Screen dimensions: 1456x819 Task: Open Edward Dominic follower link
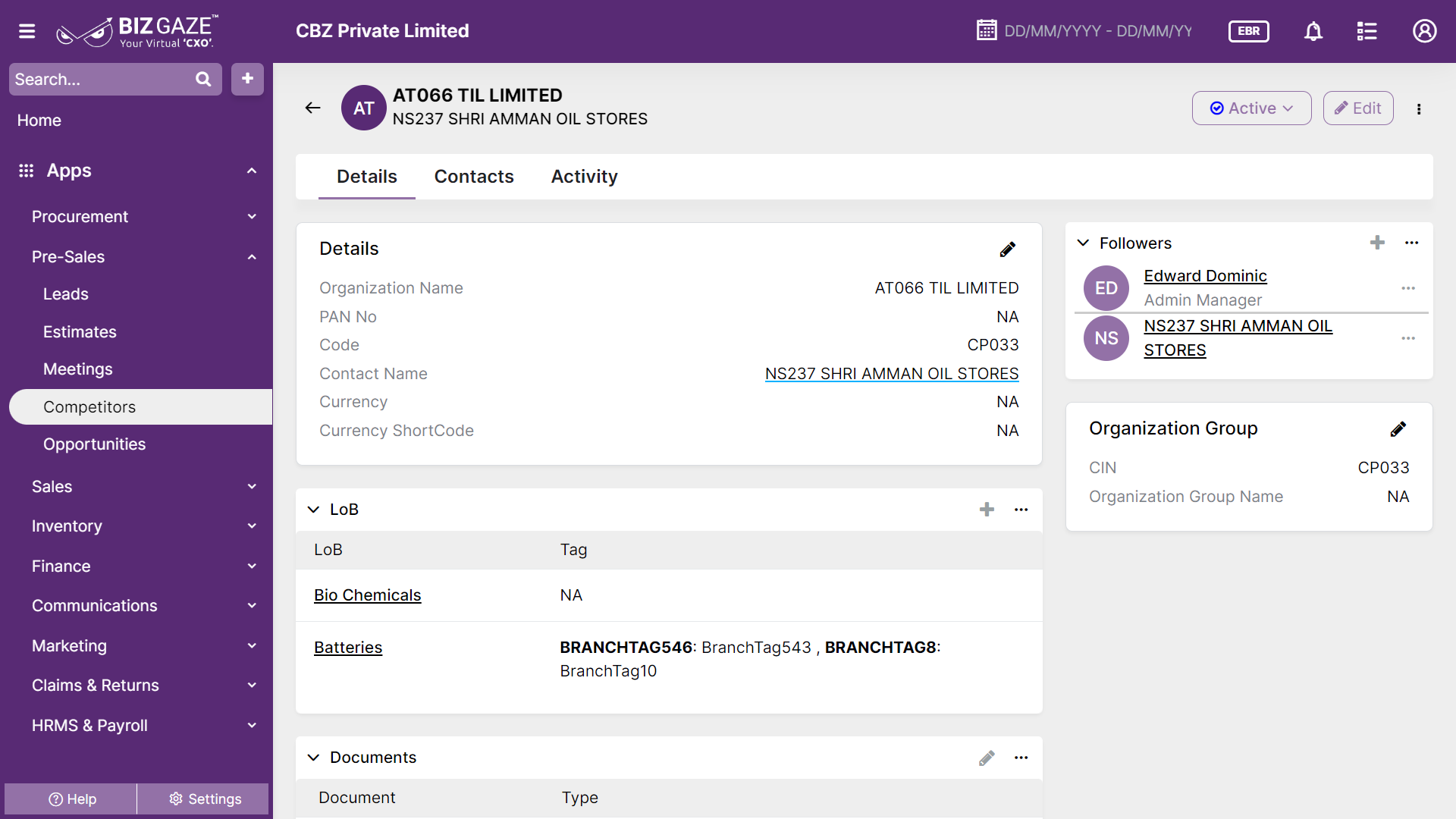tap(1205, 276)
